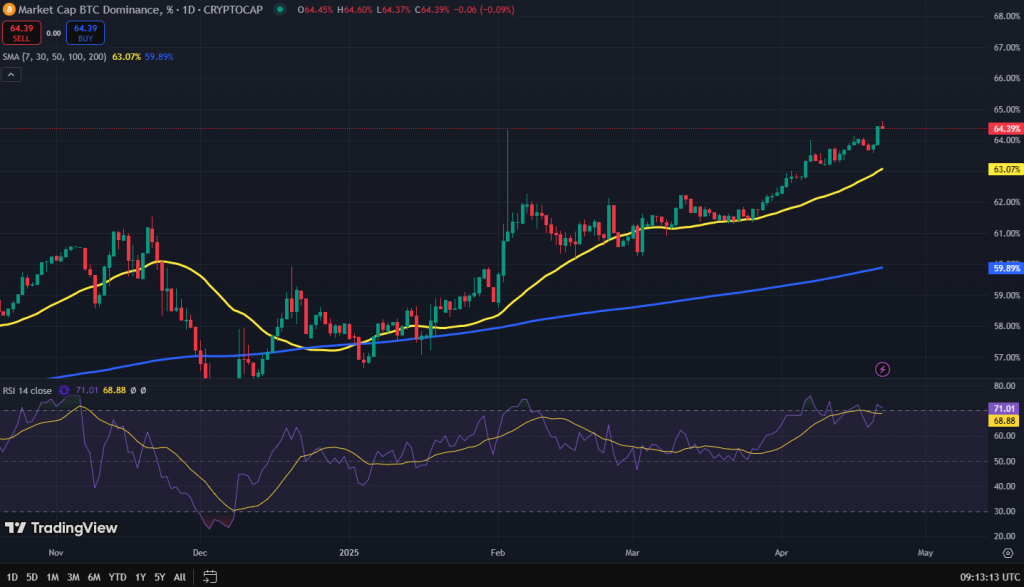Screen dimensions: 1024x587
Task: Click the yellow 68.88 RSI axis label
Action: (1004, 421)
